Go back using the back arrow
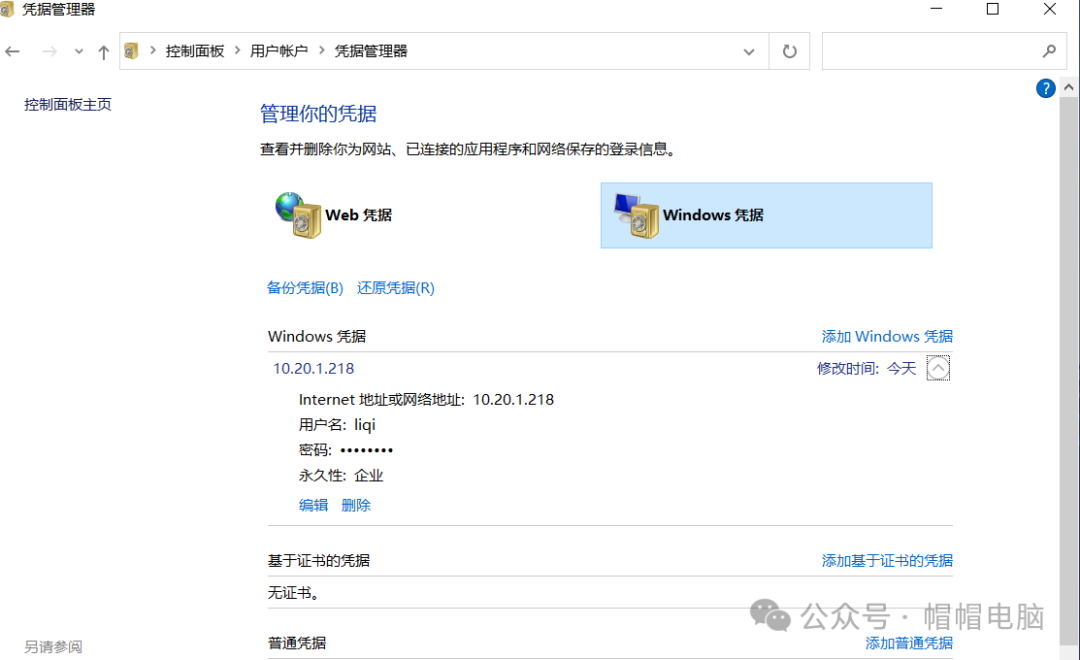Screen dimensions: 1080x660 (13, 52)
